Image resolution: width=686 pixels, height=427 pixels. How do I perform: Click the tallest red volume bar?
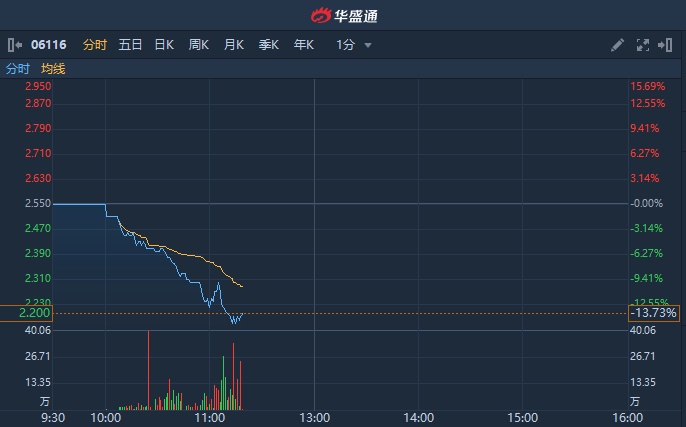(149, 370)
